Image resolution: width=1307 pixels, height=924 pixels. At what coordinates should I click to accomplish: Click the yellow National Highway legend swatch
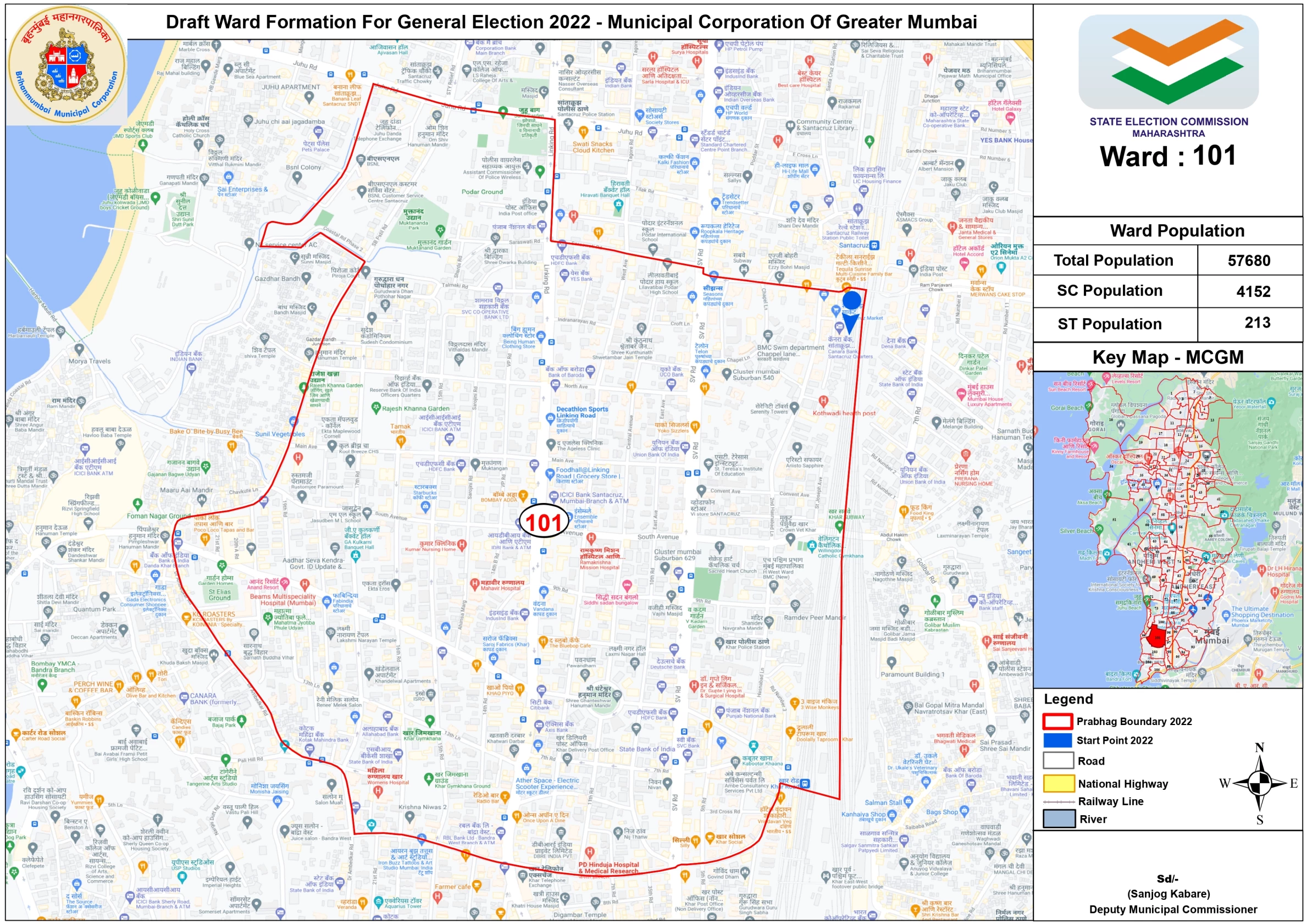click(x=1059, y=783)
